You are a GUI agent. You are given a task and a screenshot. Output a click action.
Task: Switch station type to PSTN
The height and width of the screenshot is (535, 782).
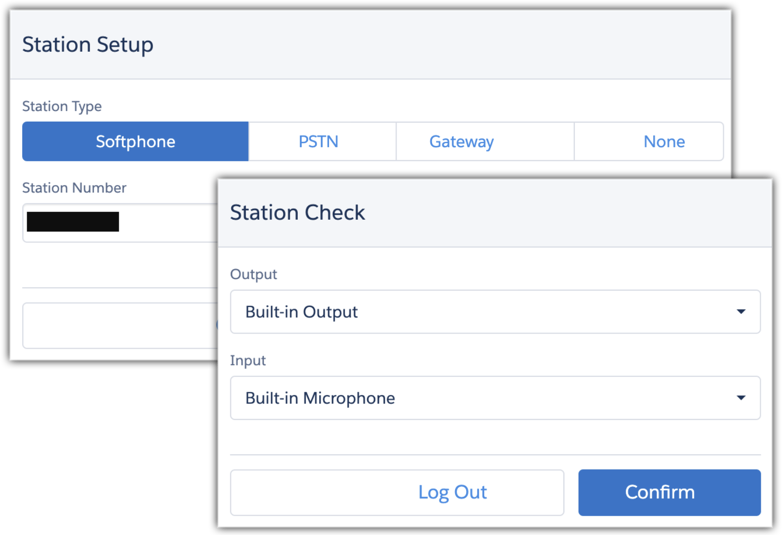319,142
